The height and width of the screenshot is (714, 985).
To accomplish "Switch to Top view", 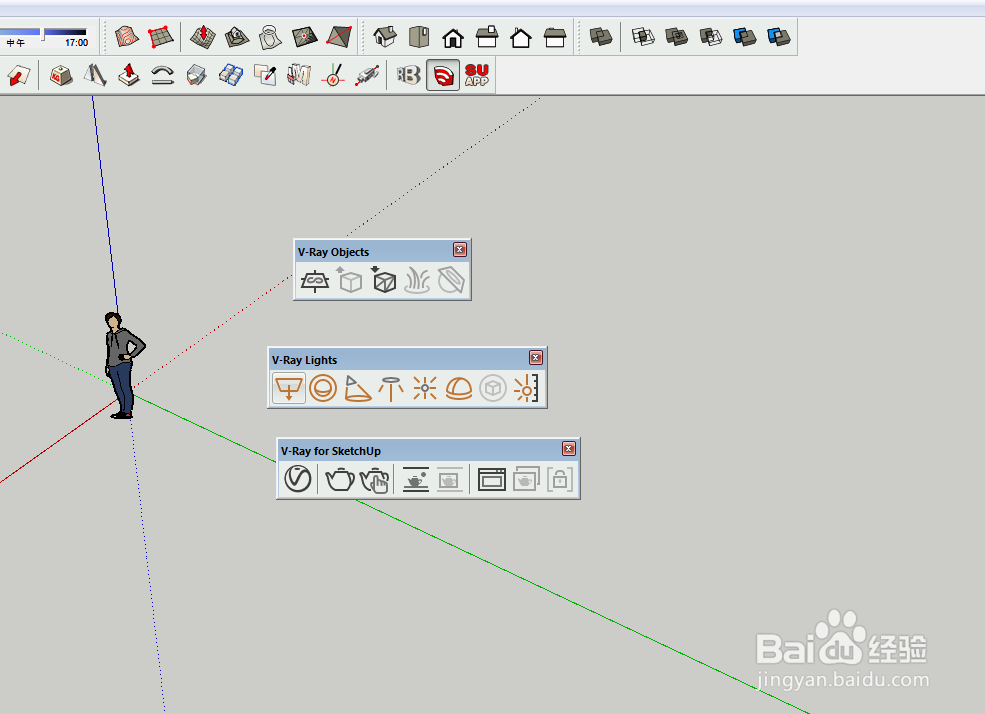I will [419, 37].
